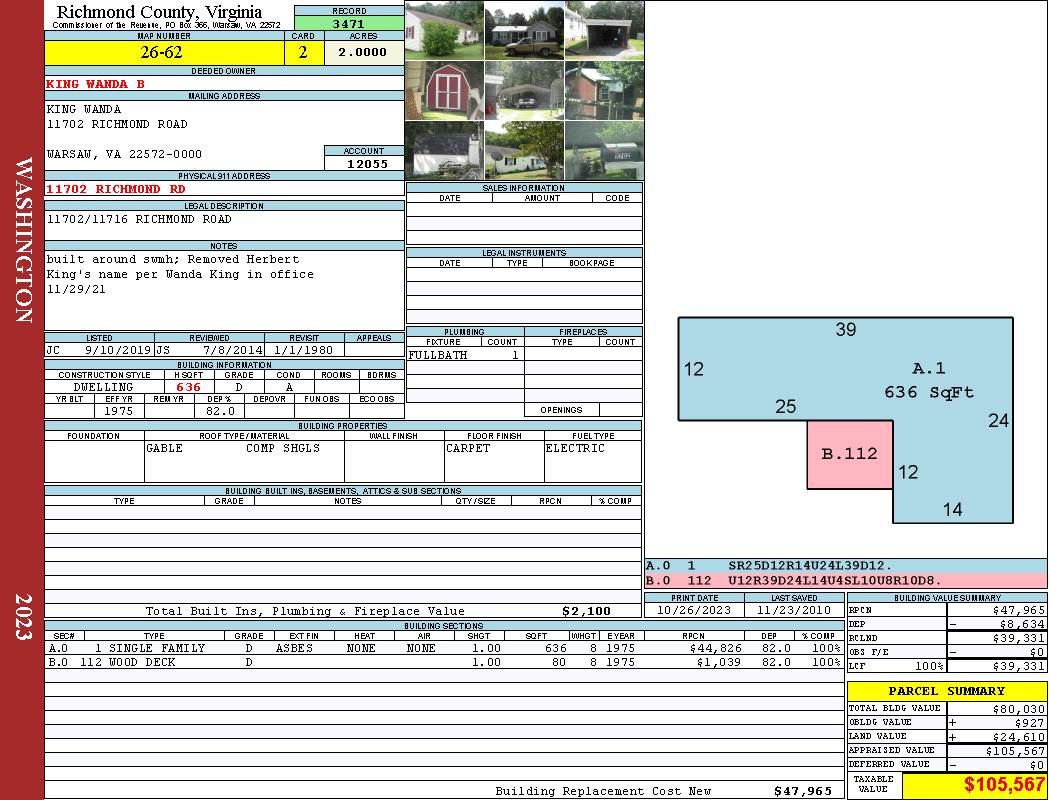Click the card number 2
1050x800 pixels.
point(303,52)
